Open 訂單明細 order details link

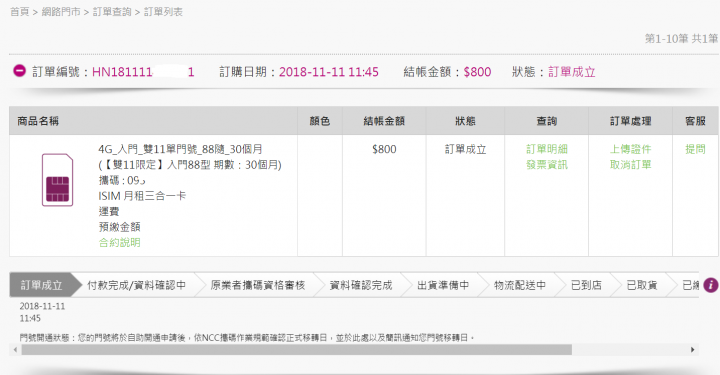tap(546, 149)
